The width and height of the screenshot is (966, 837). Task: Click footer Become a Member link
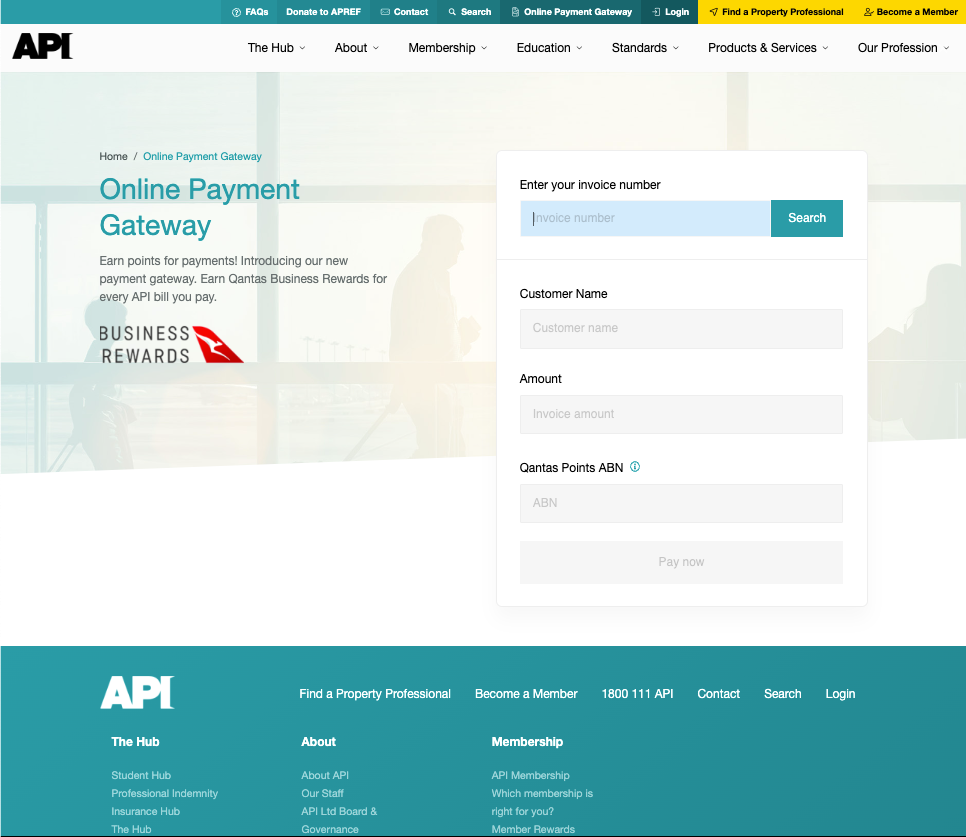[526, 693]
